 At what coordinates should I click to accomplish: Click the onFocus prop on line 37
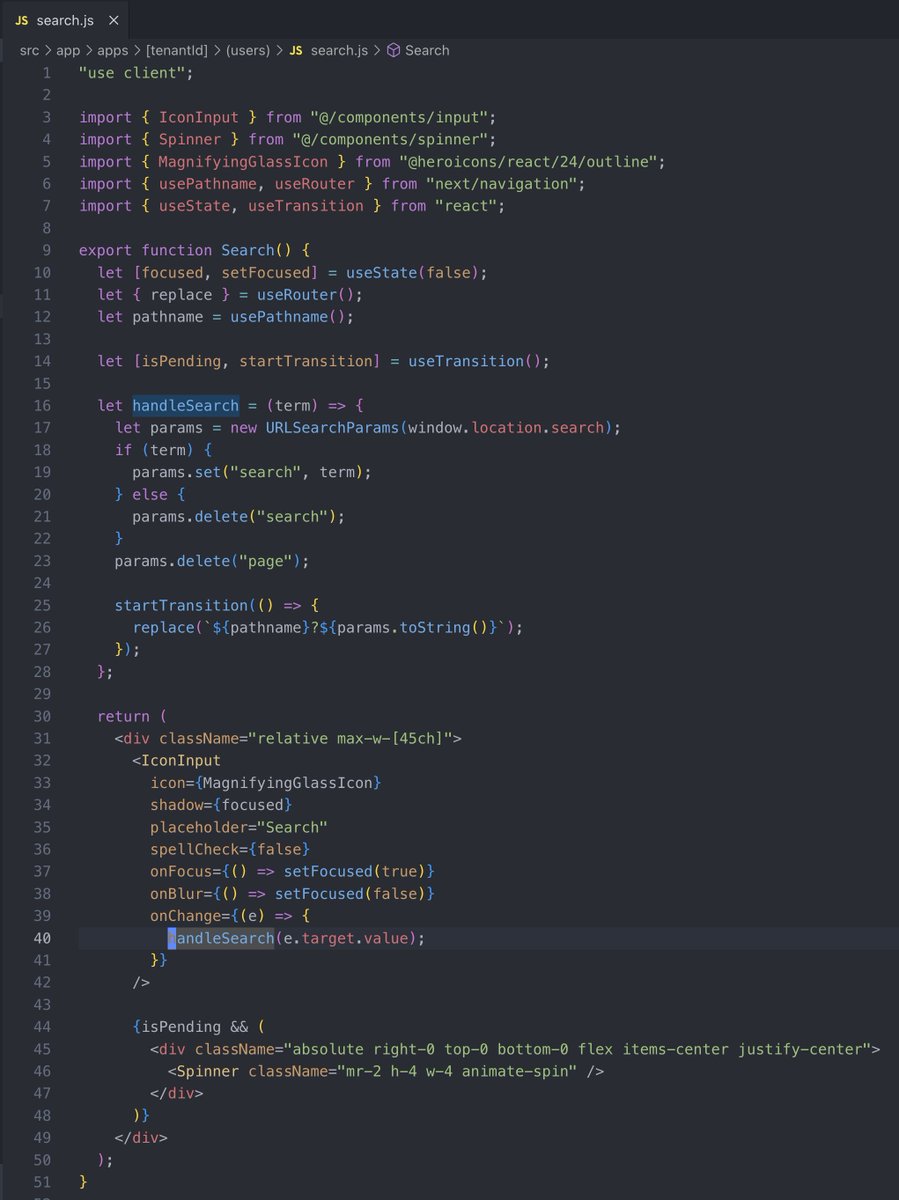pyautogui.click(x=292, y=871)
